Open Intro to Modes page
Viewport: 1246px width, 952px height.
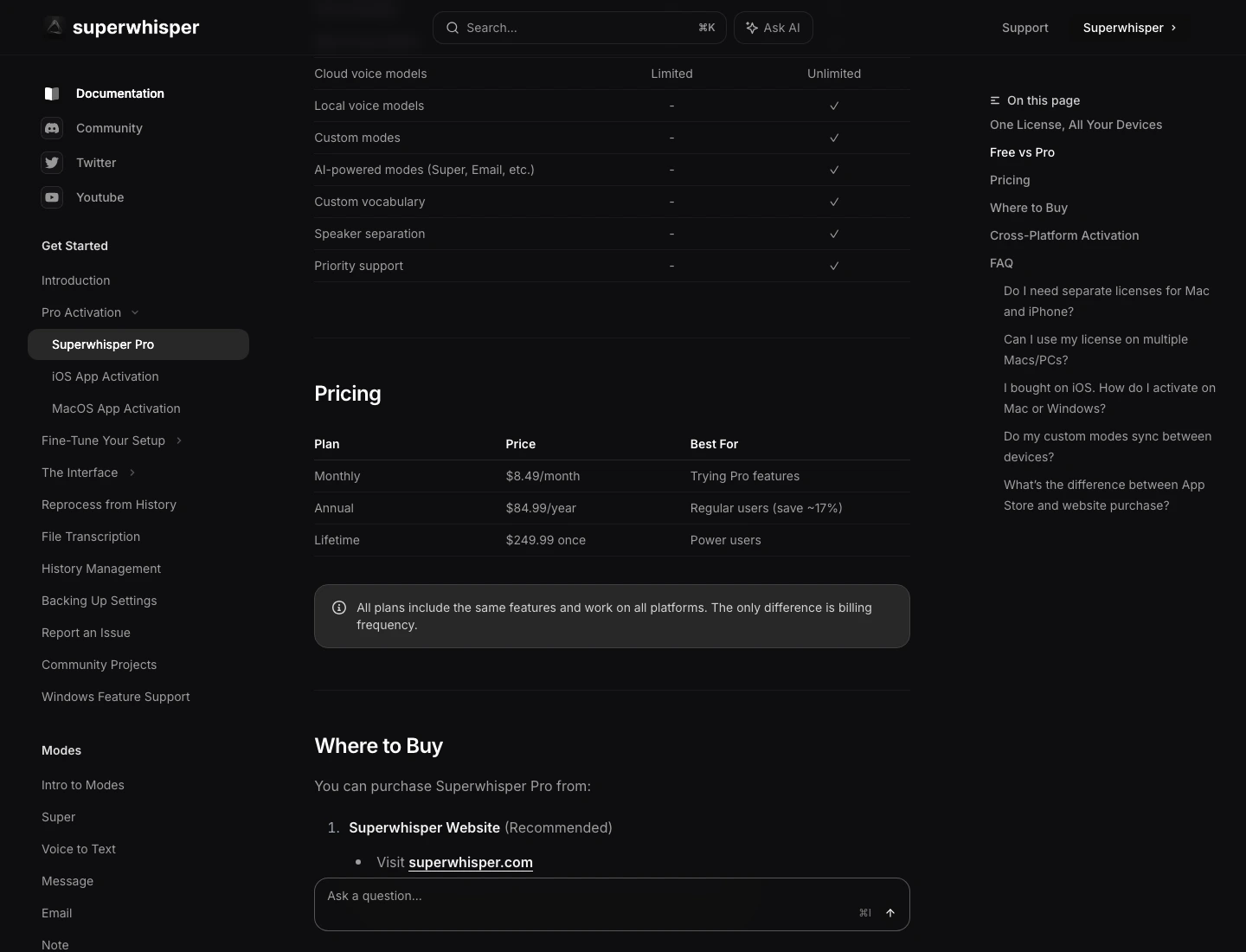(x=83, y=785)
